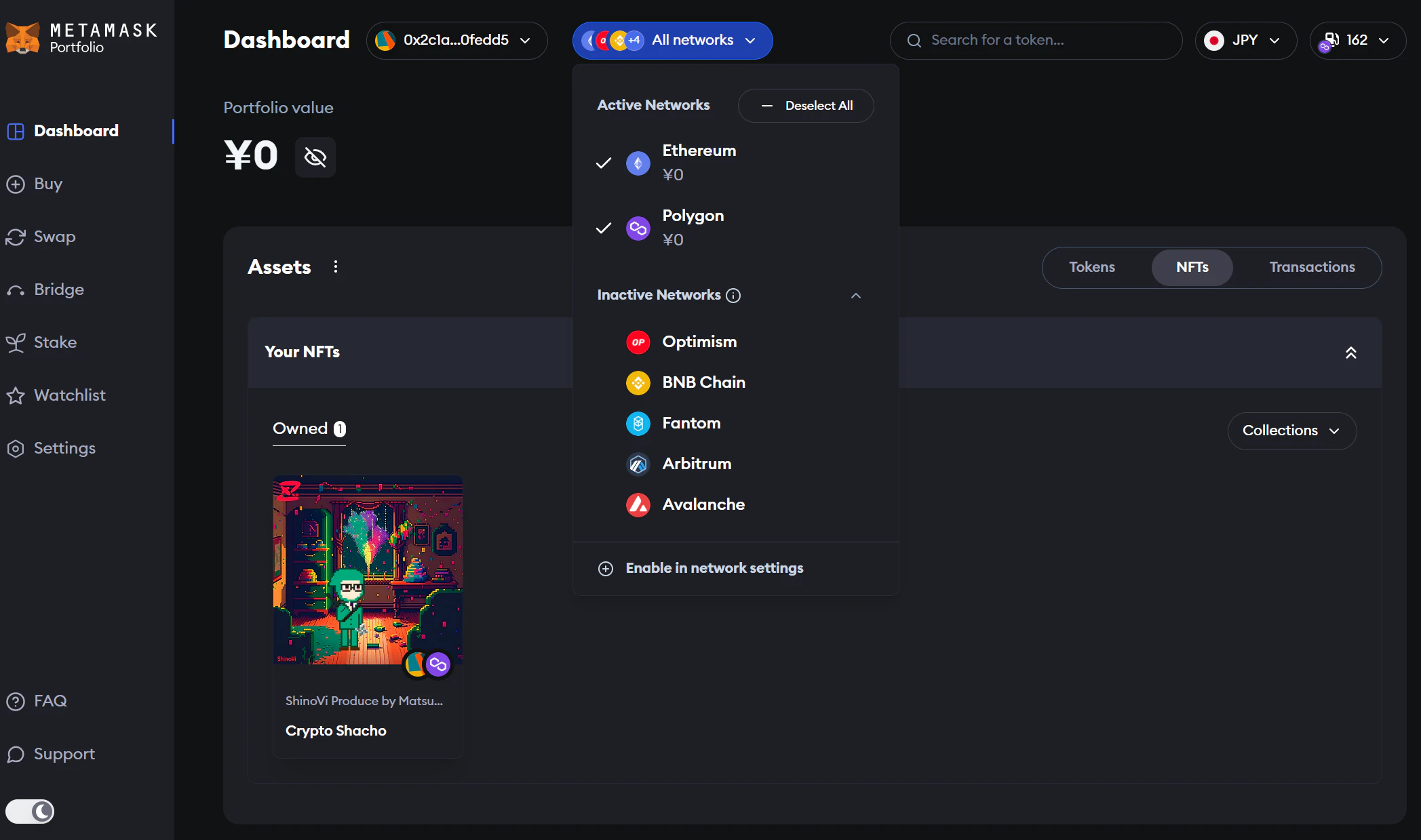
Task: Click the Dashboard grid icon in sidebar
Action: pos(16,131)
